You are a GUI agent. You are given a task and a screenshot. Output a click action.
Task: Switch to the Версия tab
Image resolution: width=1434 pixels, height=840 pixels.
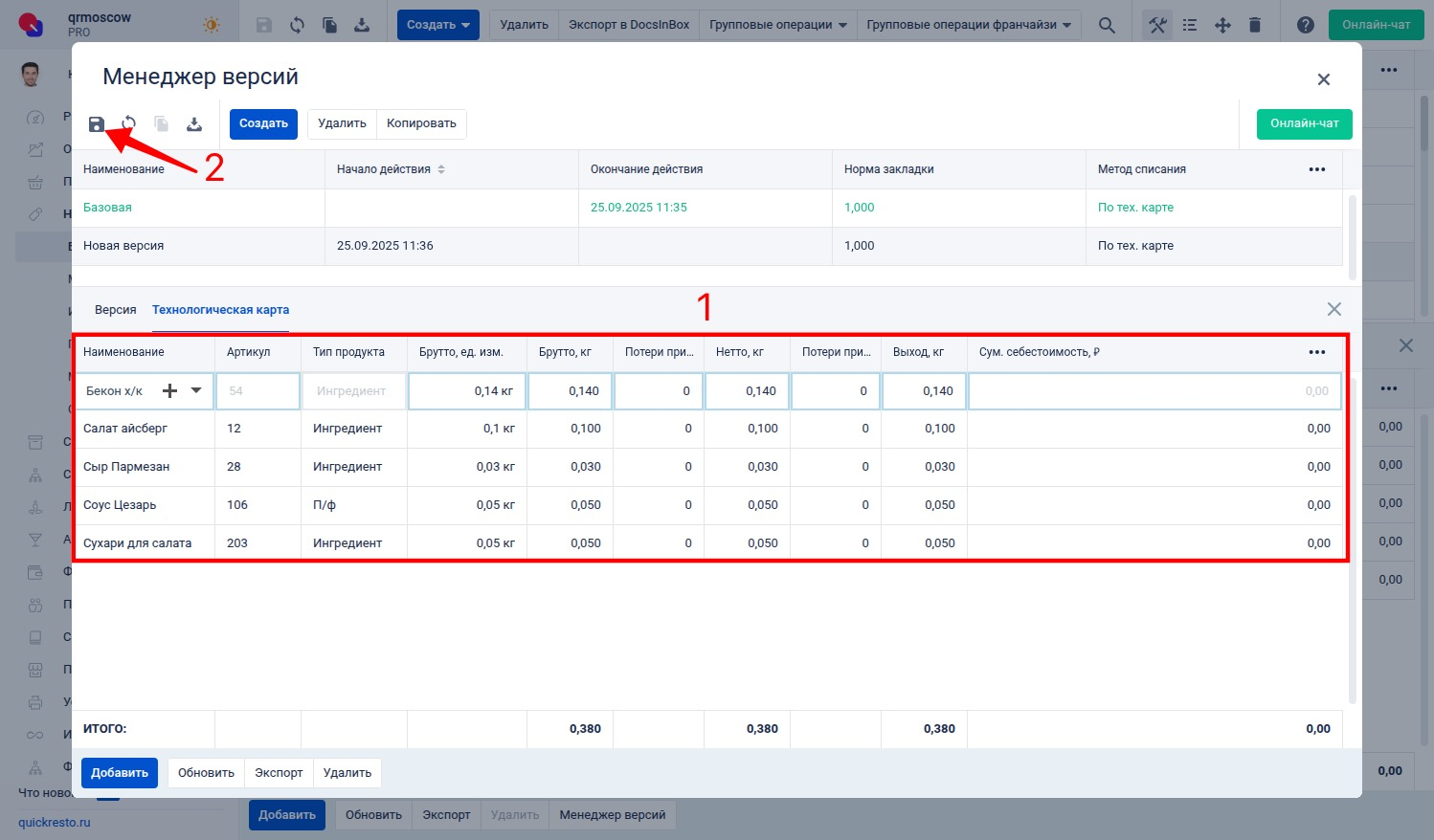tap(115, 310)
